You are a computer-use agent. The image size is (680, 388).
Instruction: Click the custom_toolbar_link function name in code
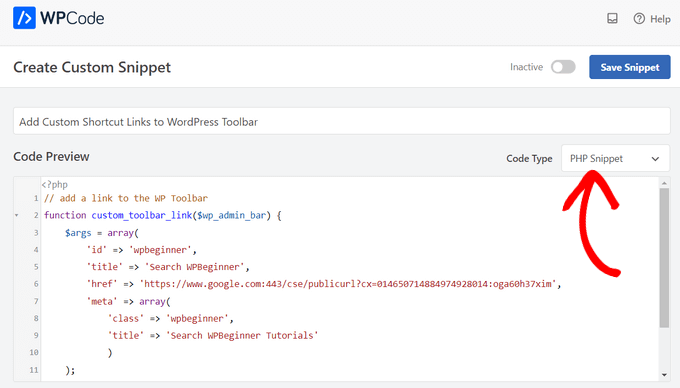(141, 215)
